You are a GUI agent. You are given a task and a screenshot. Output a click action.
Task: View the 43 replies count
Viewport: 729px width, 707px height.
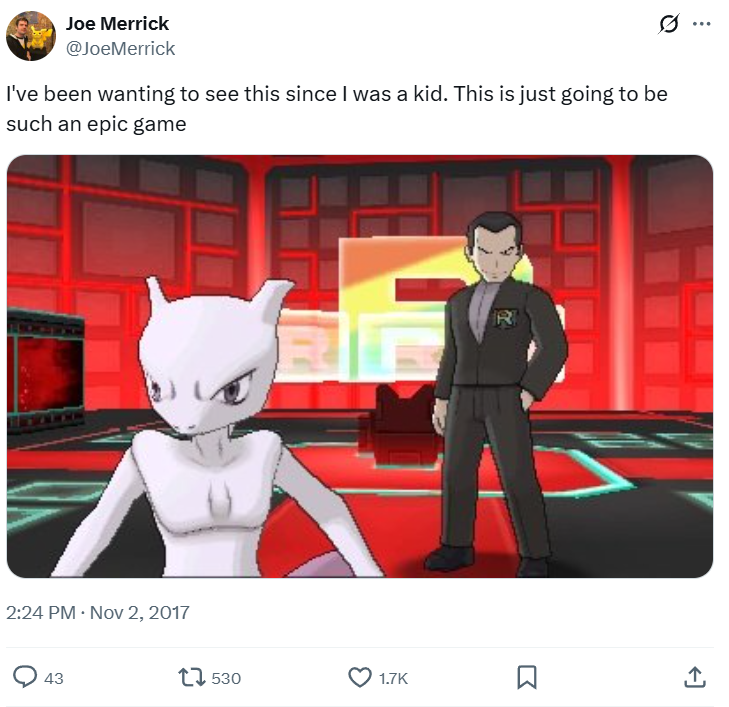click(x=53, y=679)
